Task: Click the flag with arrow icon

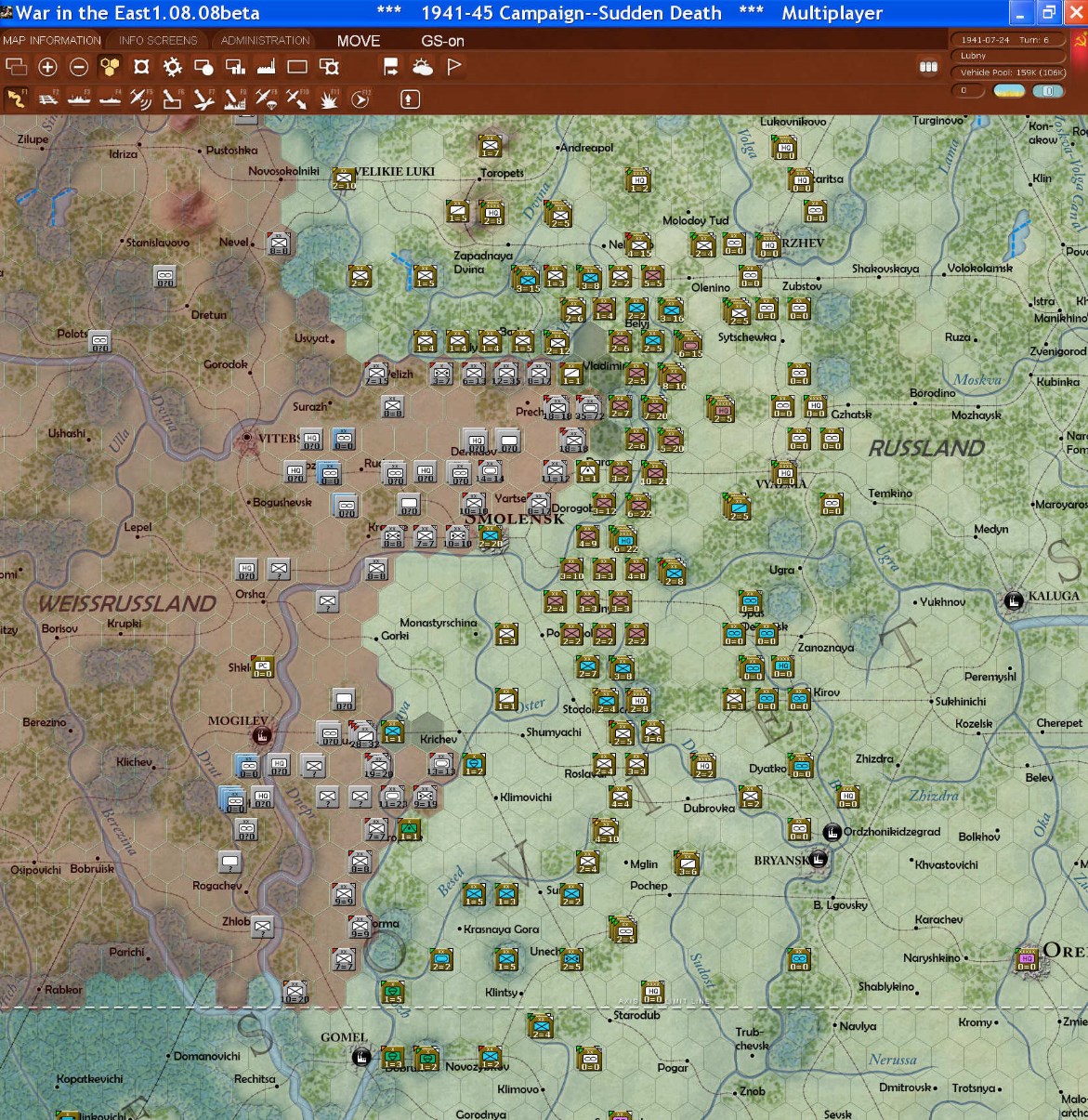Action: (x=391, y=67)
